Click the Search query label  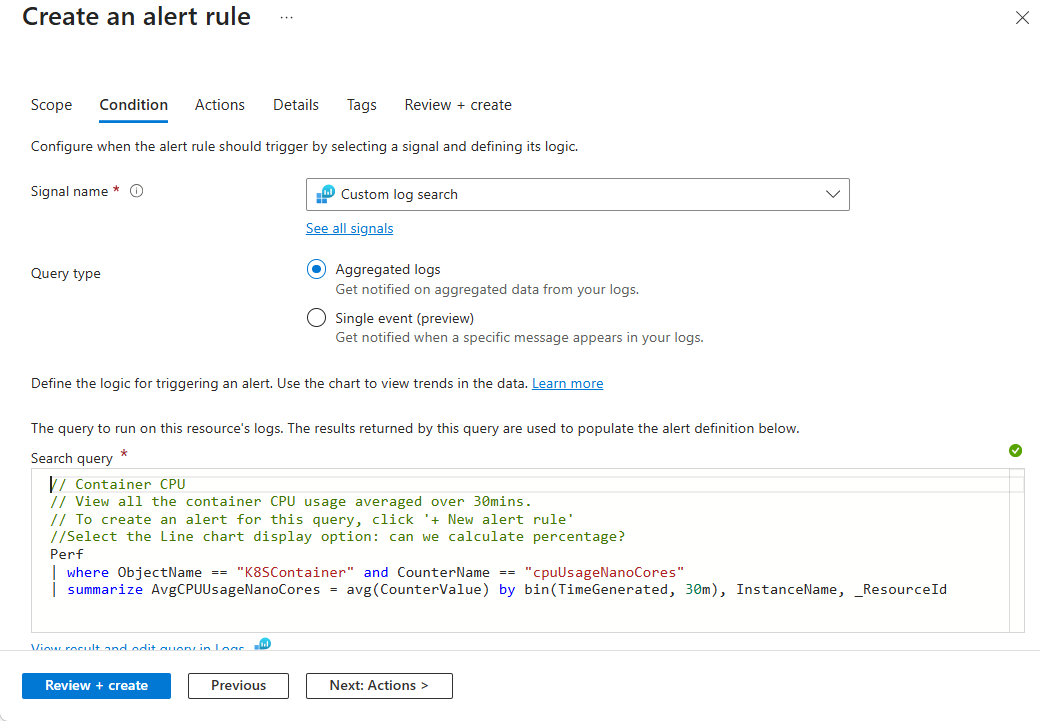pyautogui.click(x=72, y=458)
